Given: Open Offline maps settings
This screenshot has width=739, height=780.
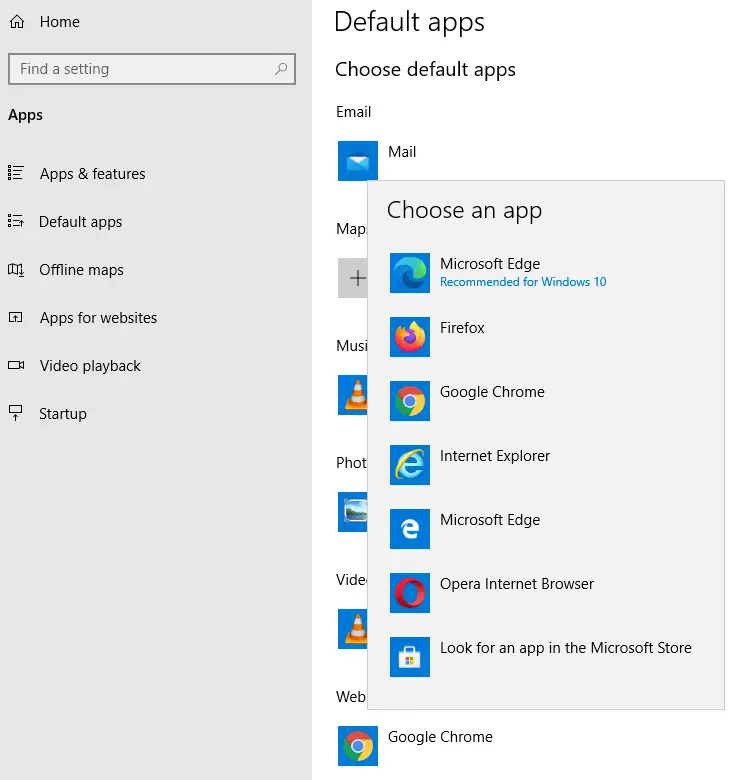Looking at the screenshot, I should pos(82,270).
